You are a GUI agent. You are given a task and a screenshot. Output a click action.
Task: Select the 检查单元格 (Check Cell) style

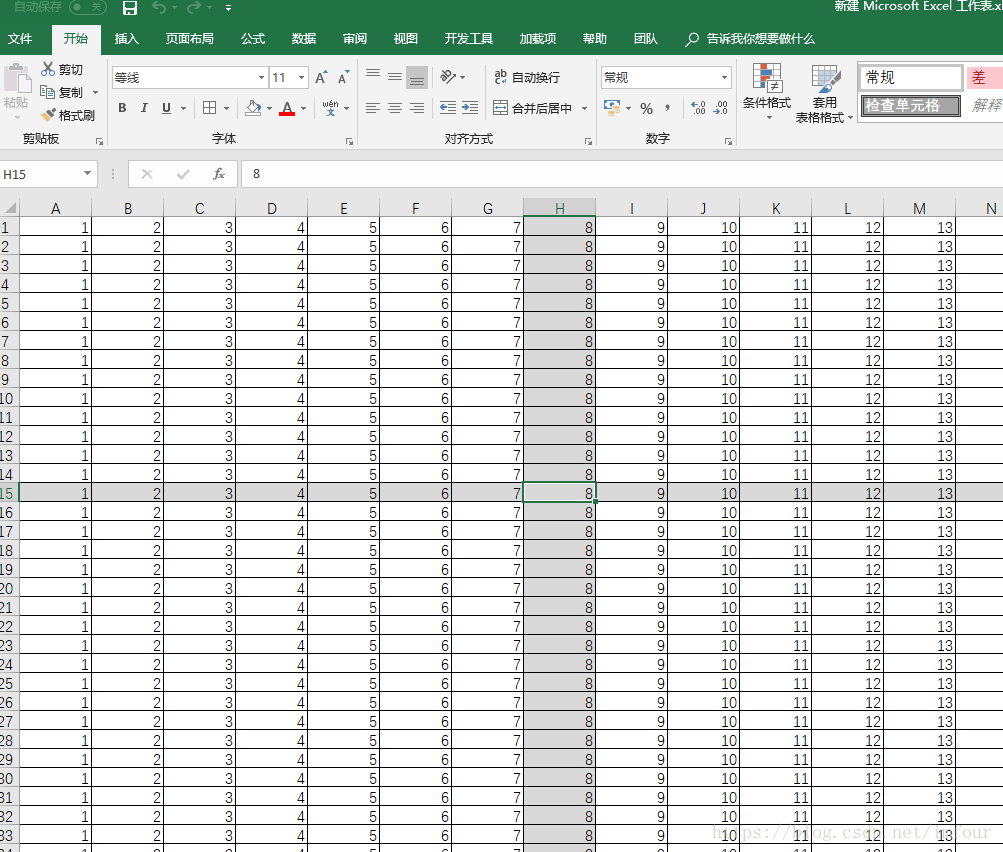pyautogui.click(x=911, y=106)
